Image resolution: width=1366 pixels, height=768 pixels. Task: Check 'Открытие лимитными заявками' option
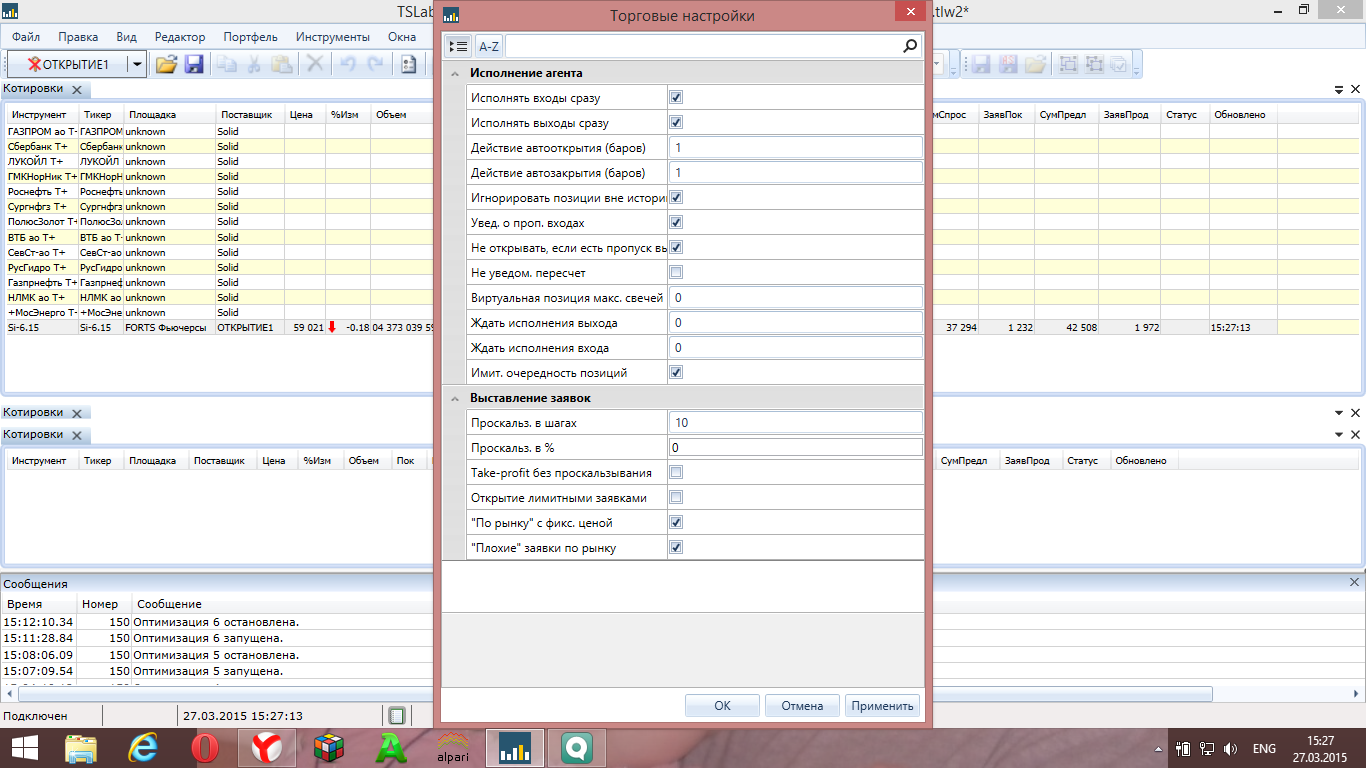click(676, 497)
